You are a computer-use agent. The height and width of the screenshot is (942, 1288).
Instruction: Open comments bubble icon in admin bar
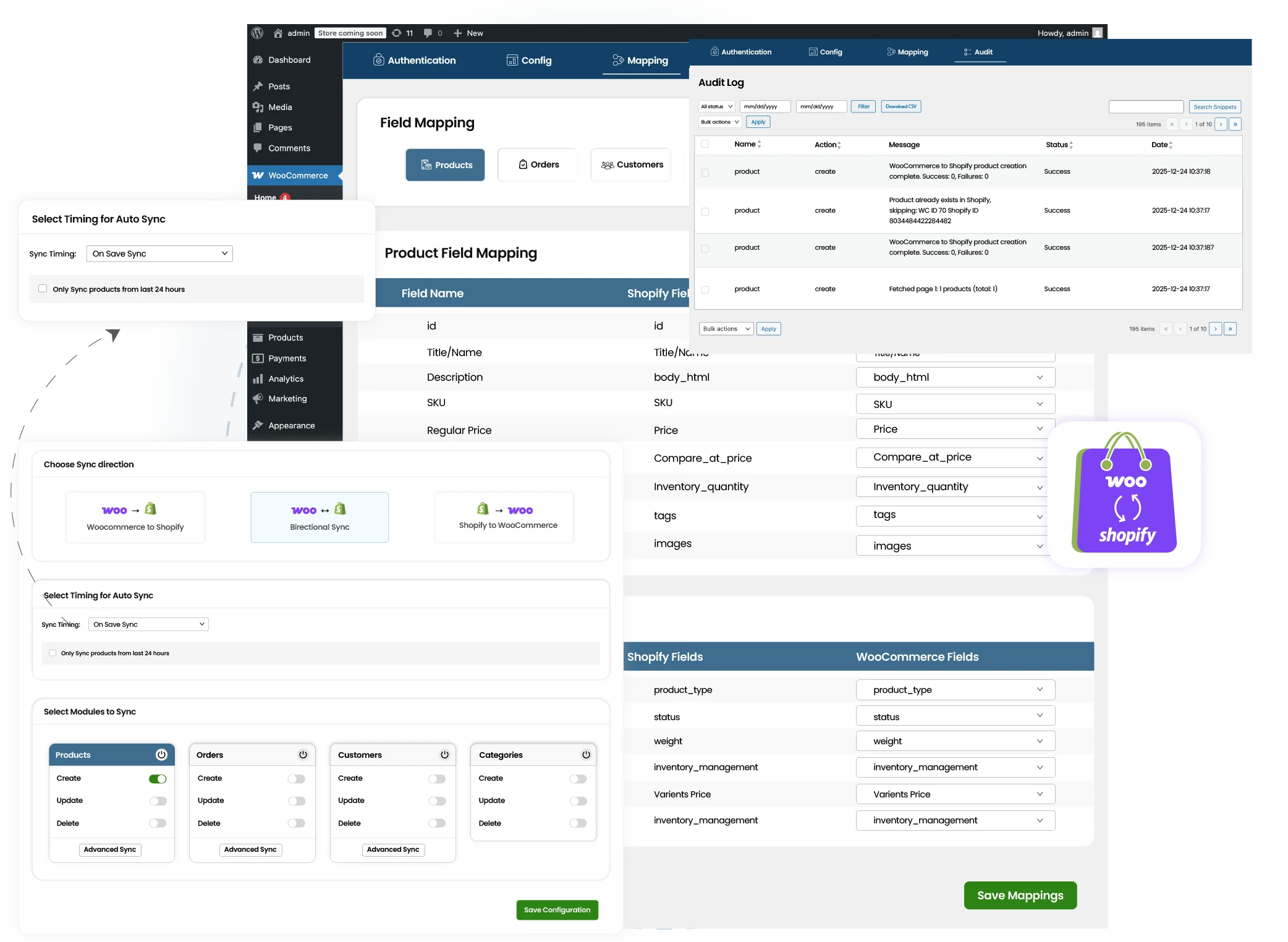pyautogui.click(x=428, y=33)
